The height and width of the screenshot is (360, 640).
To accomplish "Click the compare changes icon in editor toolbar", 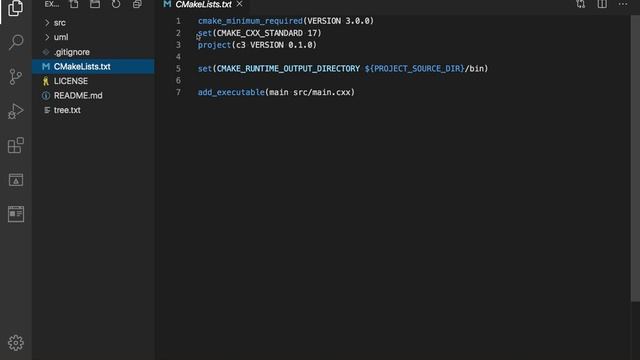I will (x=580, y=4).
